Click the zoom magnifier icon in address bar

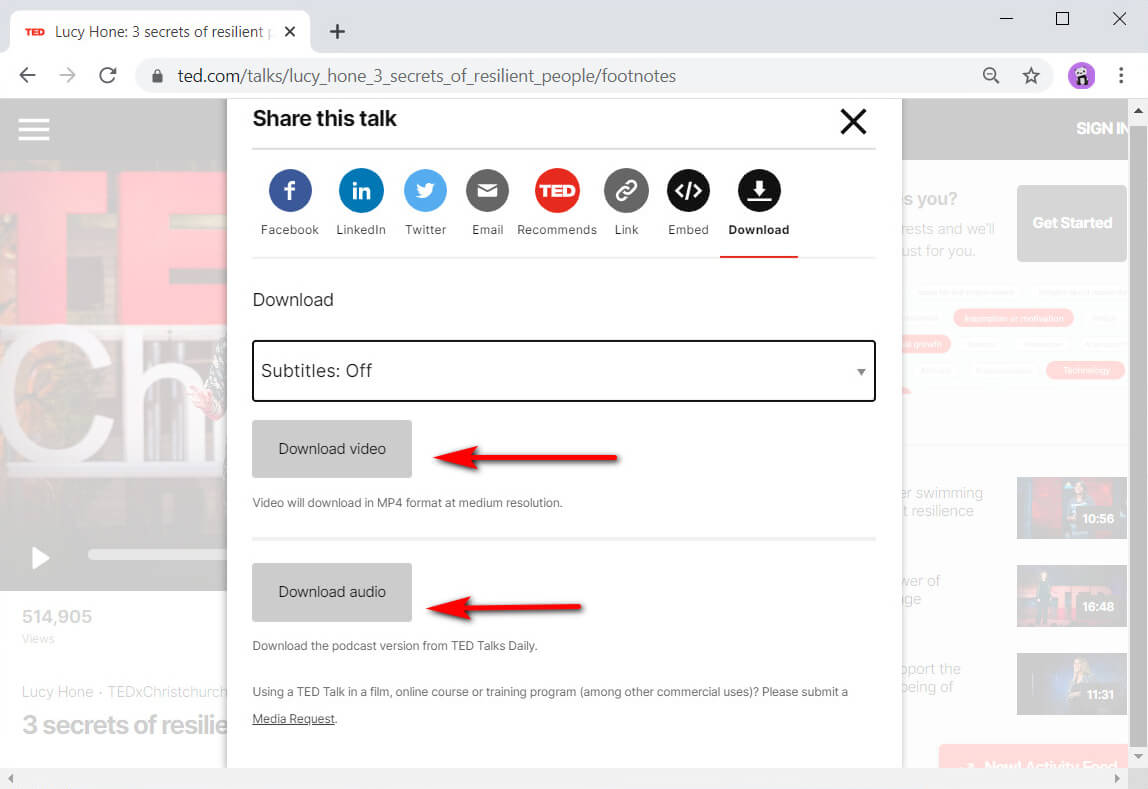pyautogui.click(x=991, y=75)
